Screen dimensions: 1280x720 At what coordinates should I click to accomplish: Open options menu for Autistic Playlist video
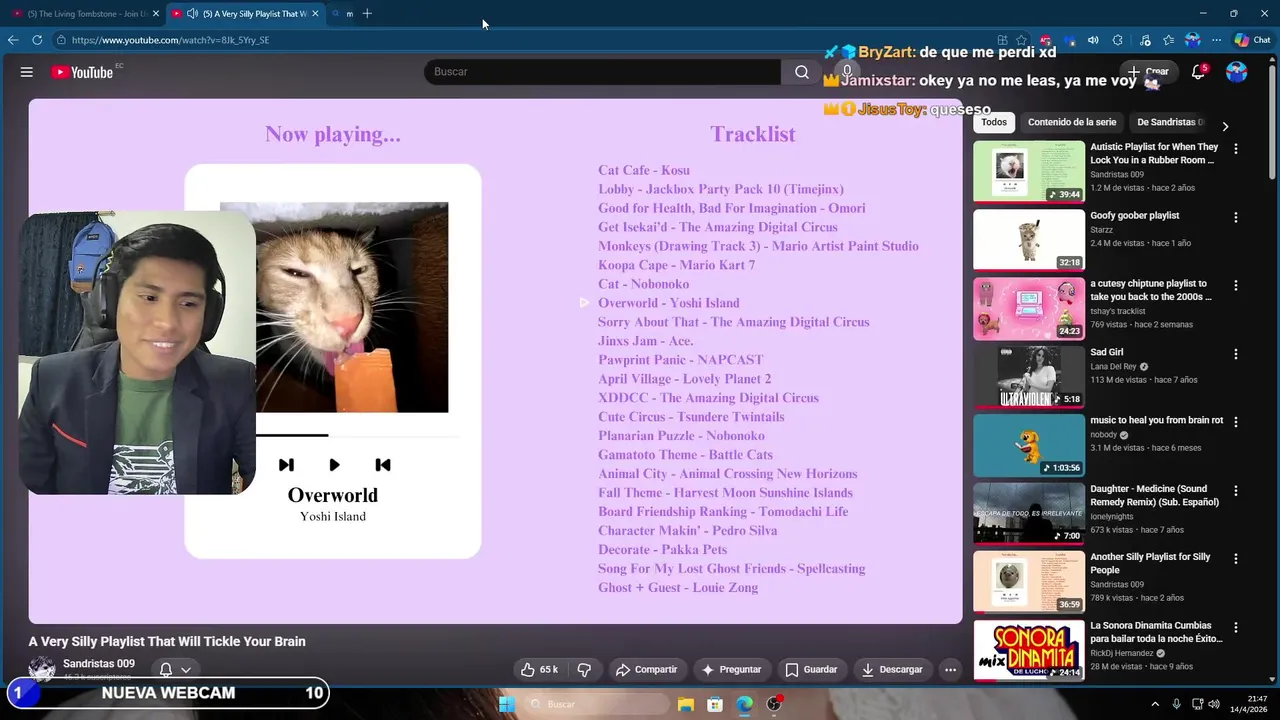click(x=1236, y=148)
